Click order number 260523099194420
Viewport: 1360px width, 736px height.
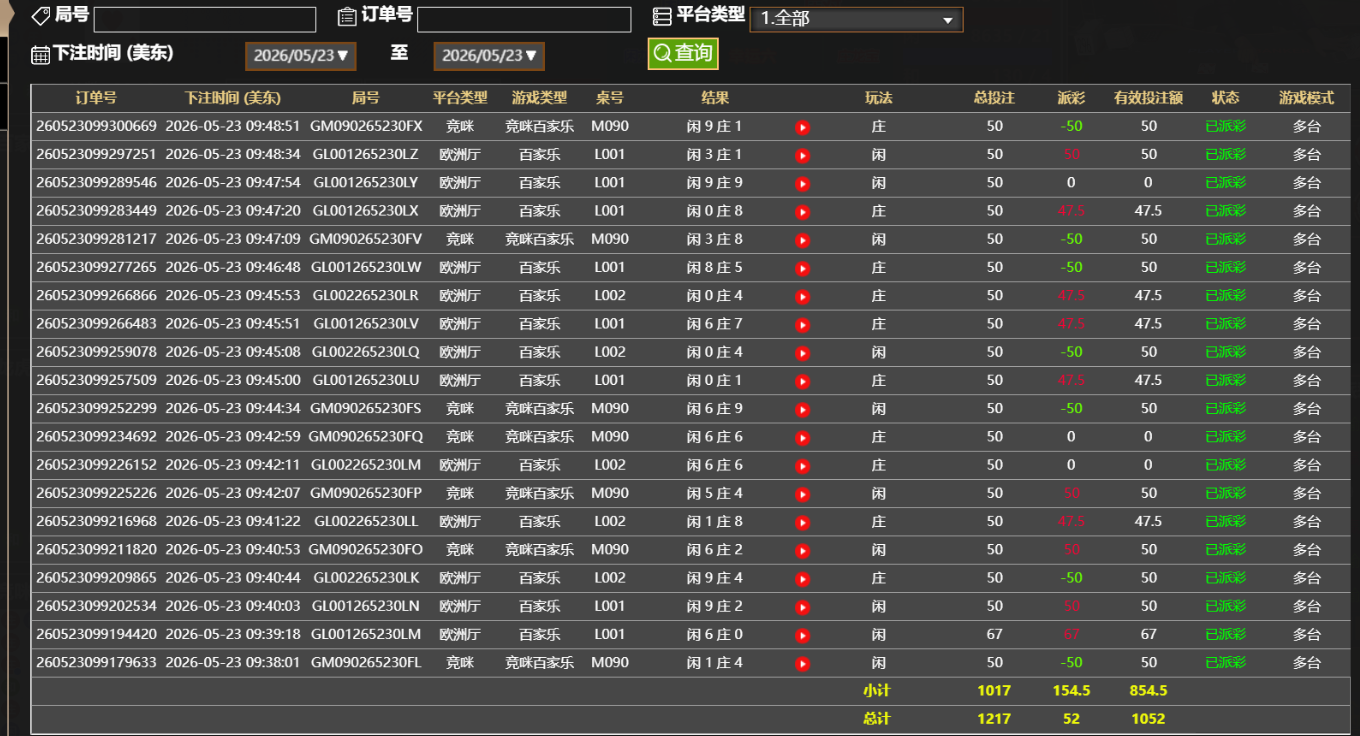(96, 634)
